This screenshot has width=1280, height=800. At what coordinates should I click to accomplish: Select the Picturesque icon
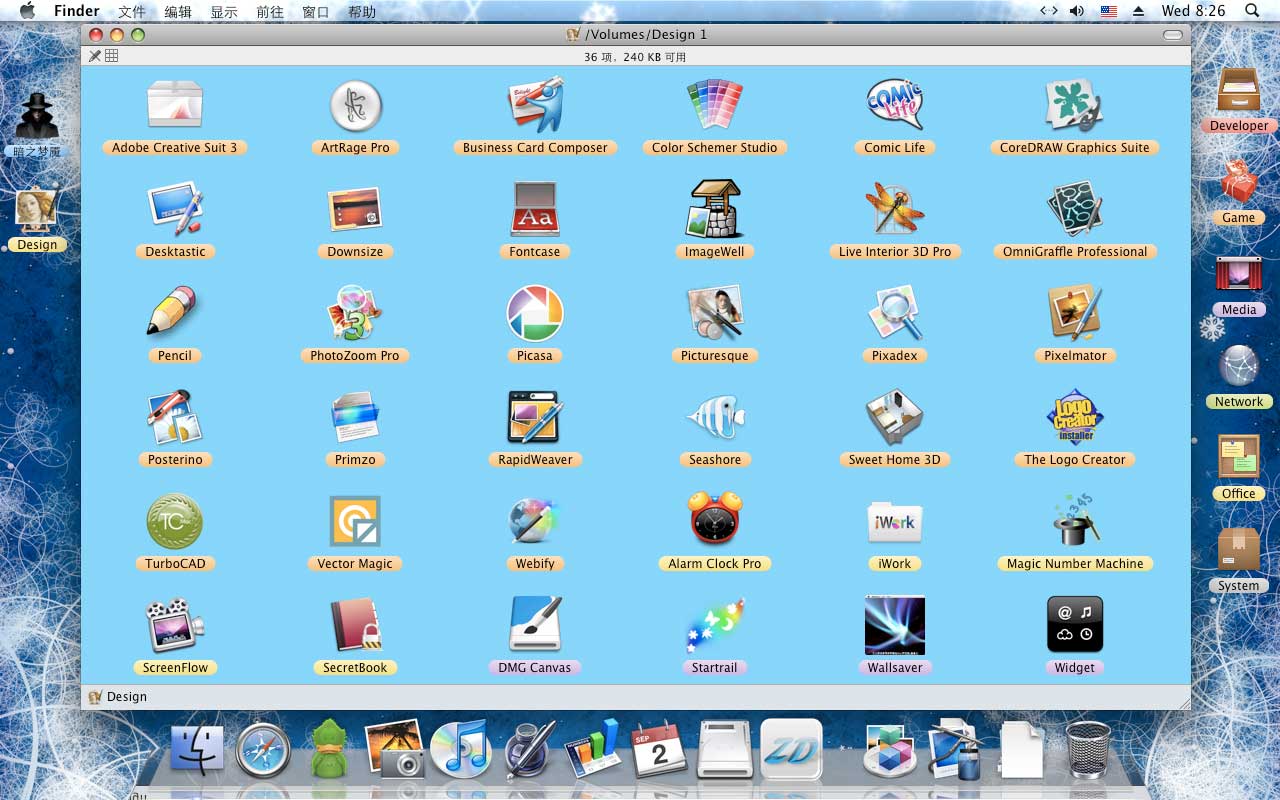[715, 313]
